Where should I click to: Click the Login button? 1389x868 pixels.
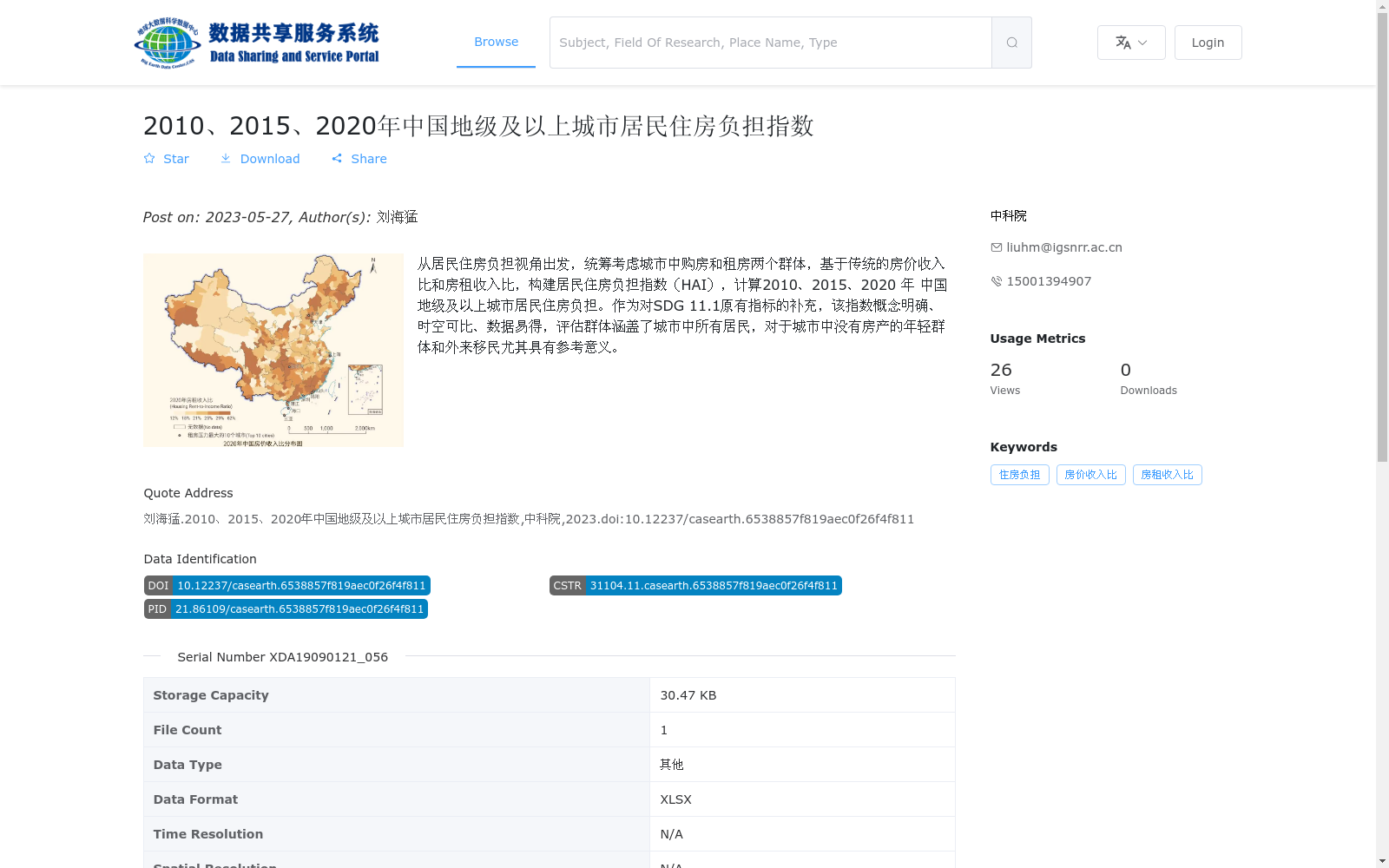(1208, 43)
